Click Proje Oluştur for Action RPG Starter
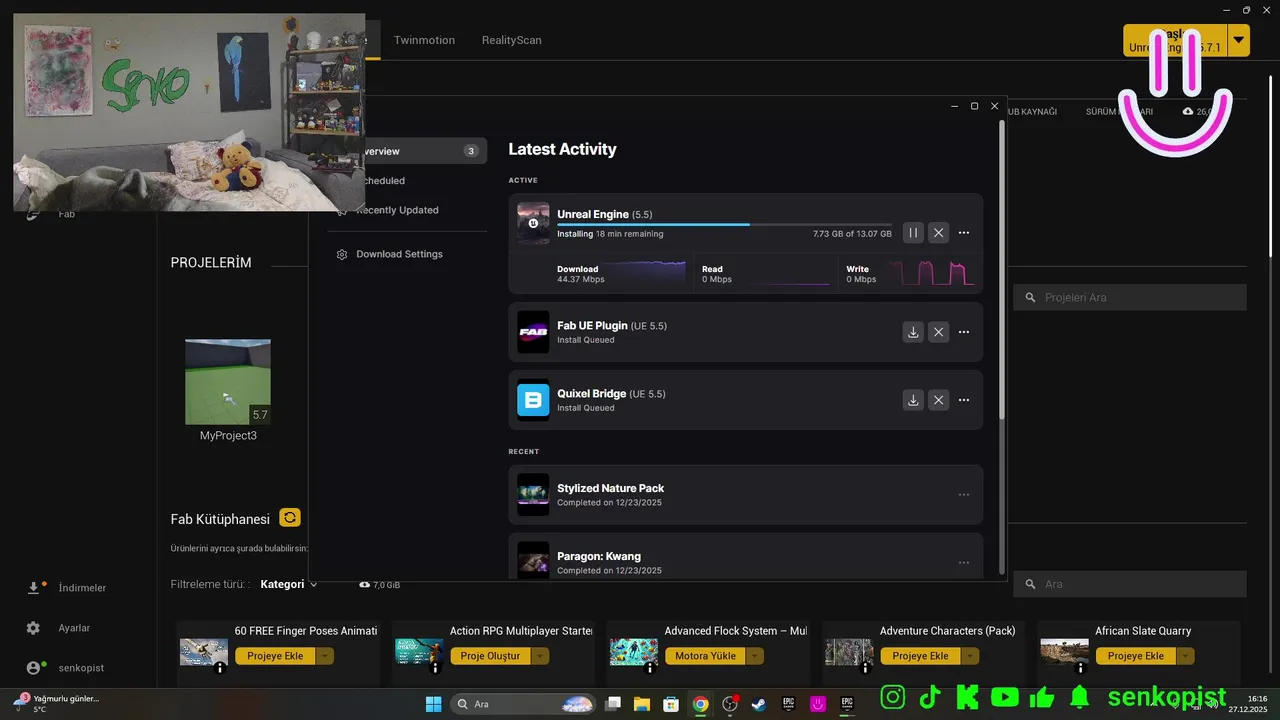This screenshot has width=1280, height=720. [490, 656]
